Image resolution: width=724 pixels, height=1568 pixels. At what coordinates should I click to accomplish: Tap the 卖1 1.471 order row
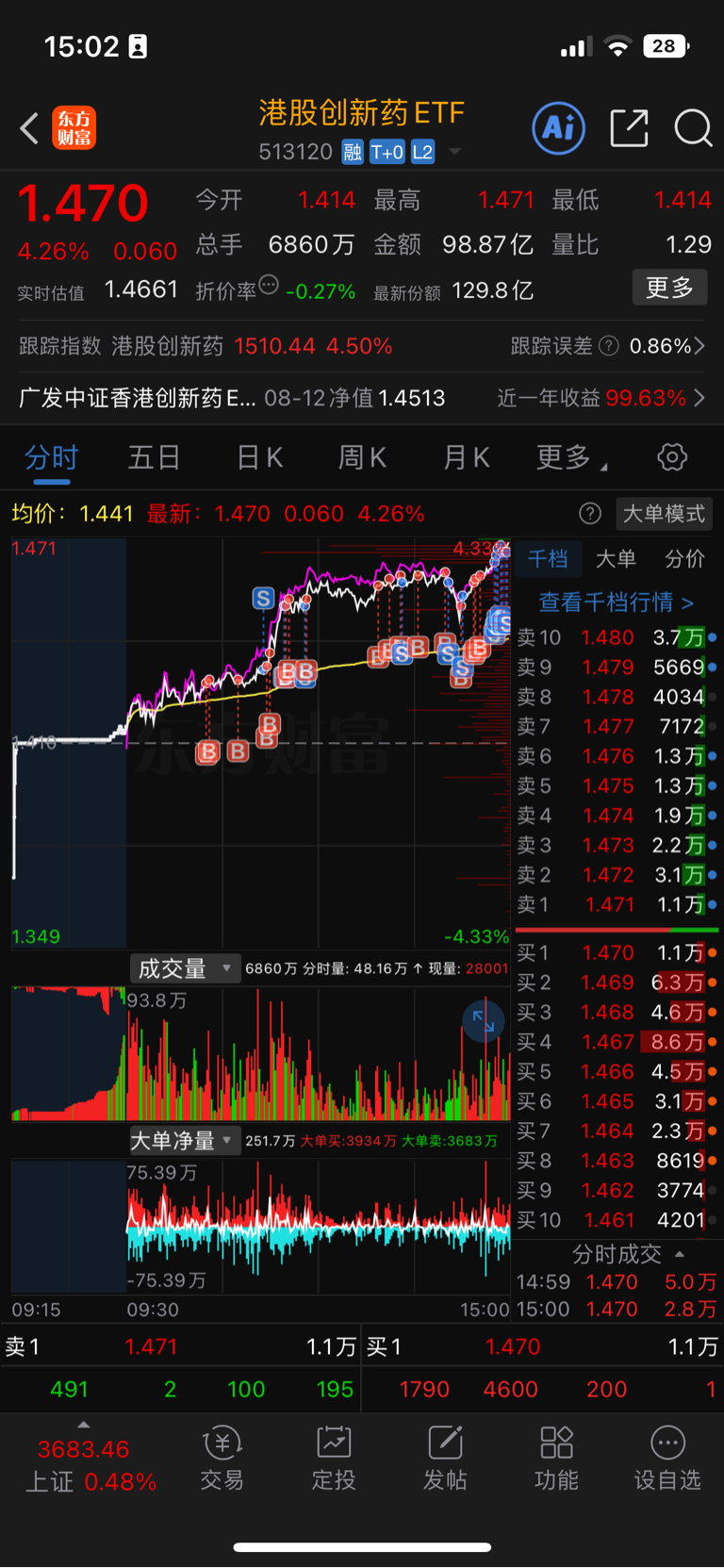[617, 904]
